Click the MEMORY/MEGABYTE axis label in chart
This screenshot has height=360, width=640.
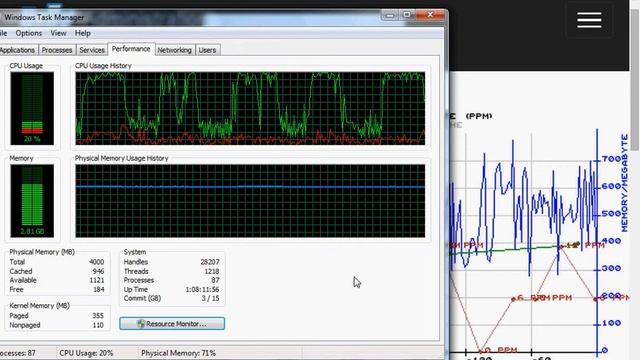click(625, 183)
